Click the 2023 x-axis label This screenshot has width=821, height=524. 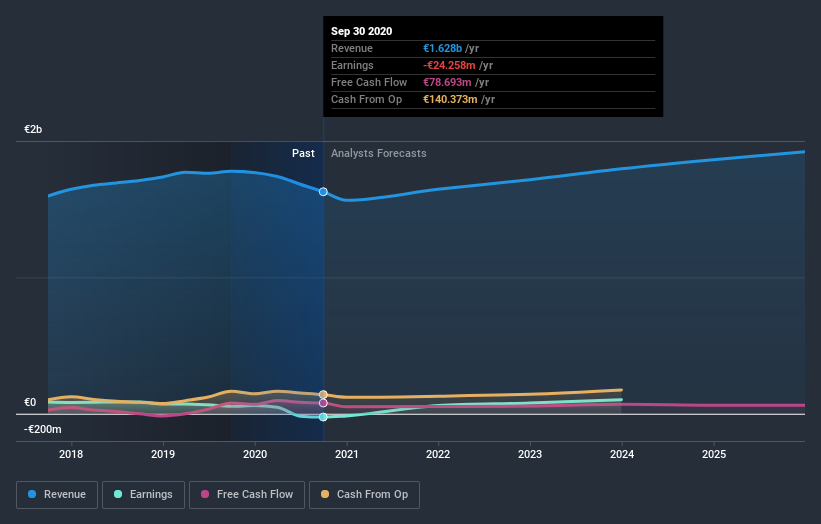point(530,454)
